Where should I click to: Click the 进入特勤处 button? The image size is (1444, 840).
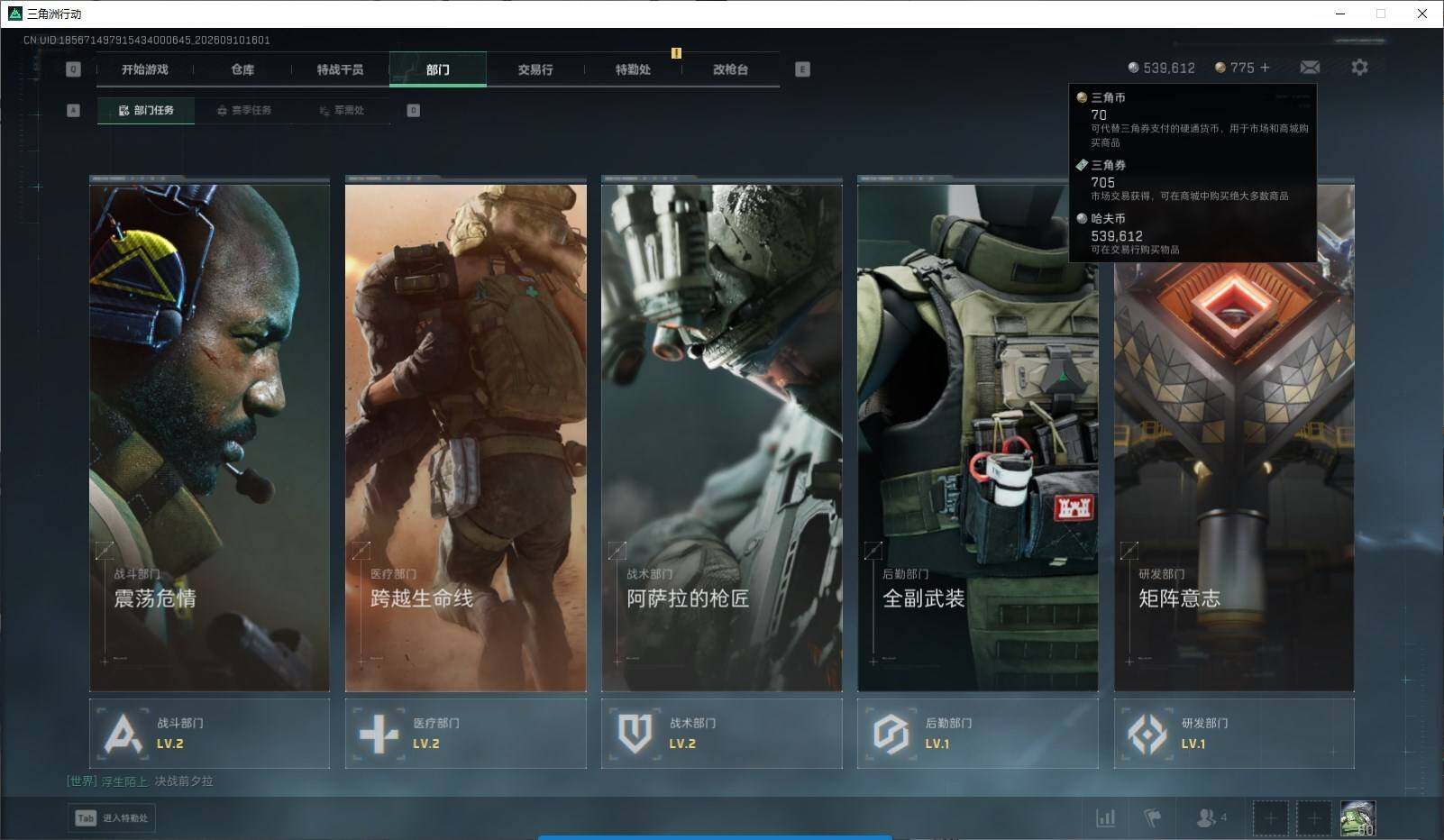112,817
